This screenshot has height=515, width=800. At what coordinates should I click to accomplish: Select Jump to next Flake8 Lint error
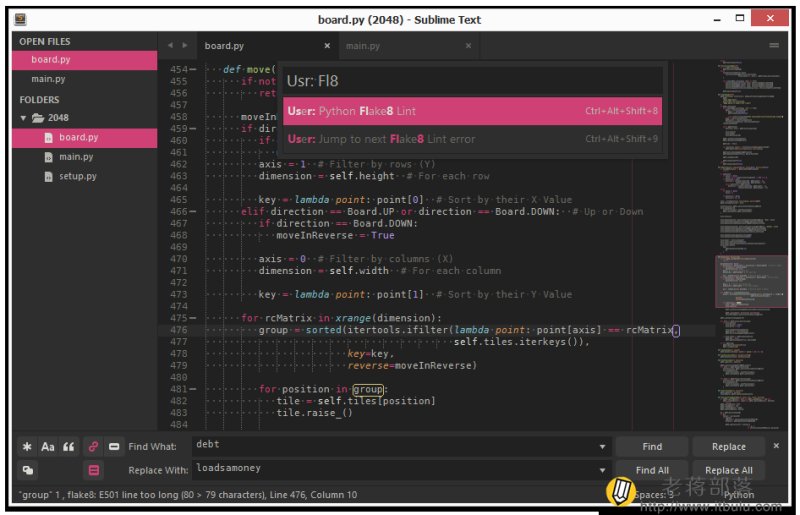(472, 139)
